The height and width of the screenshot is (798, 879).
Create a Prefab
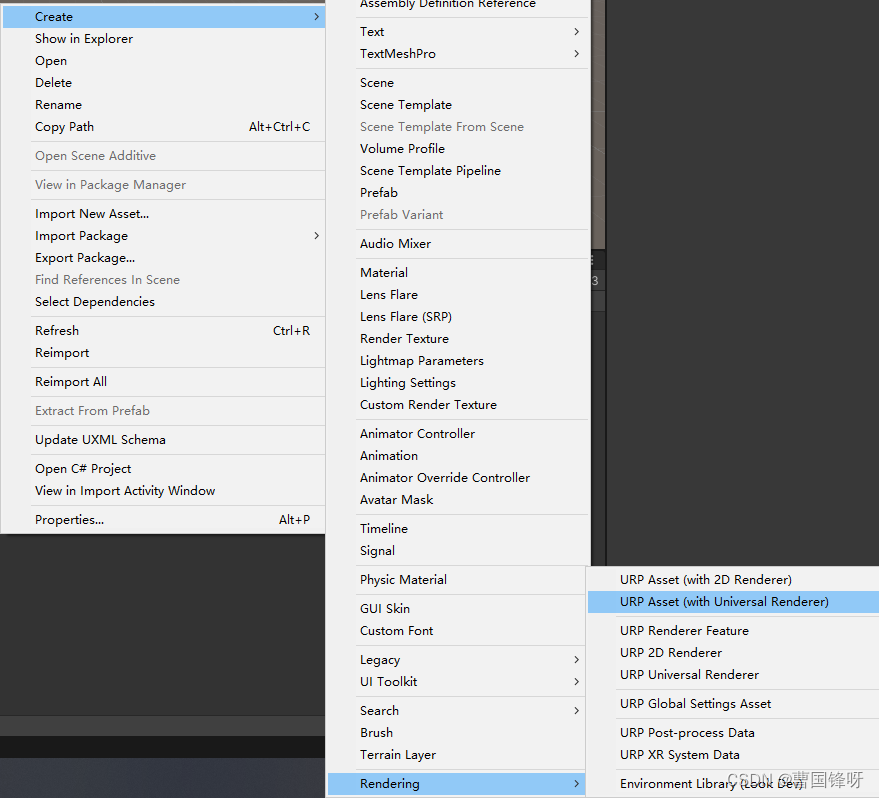pyautogui.click(x=458, y=193)
